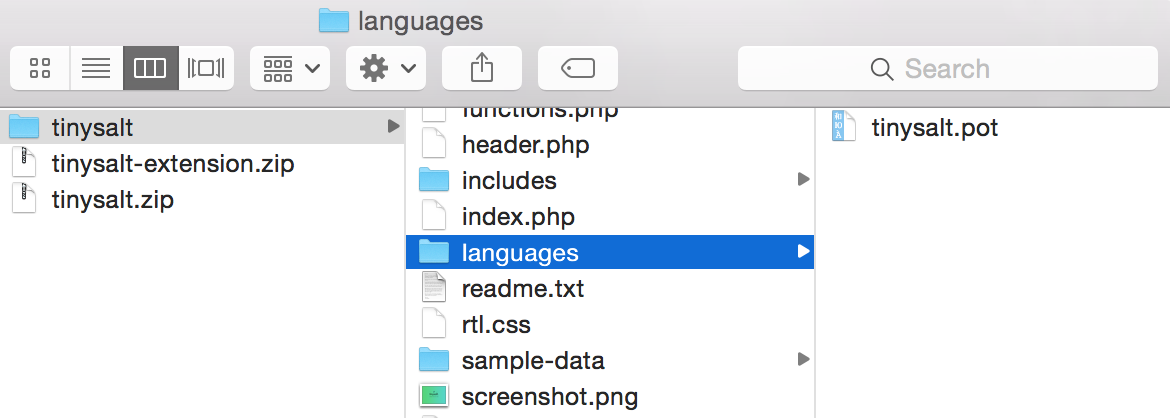Open the readme.txt file icon
The image size is (1170, 418).
click(x=433, y=289)
